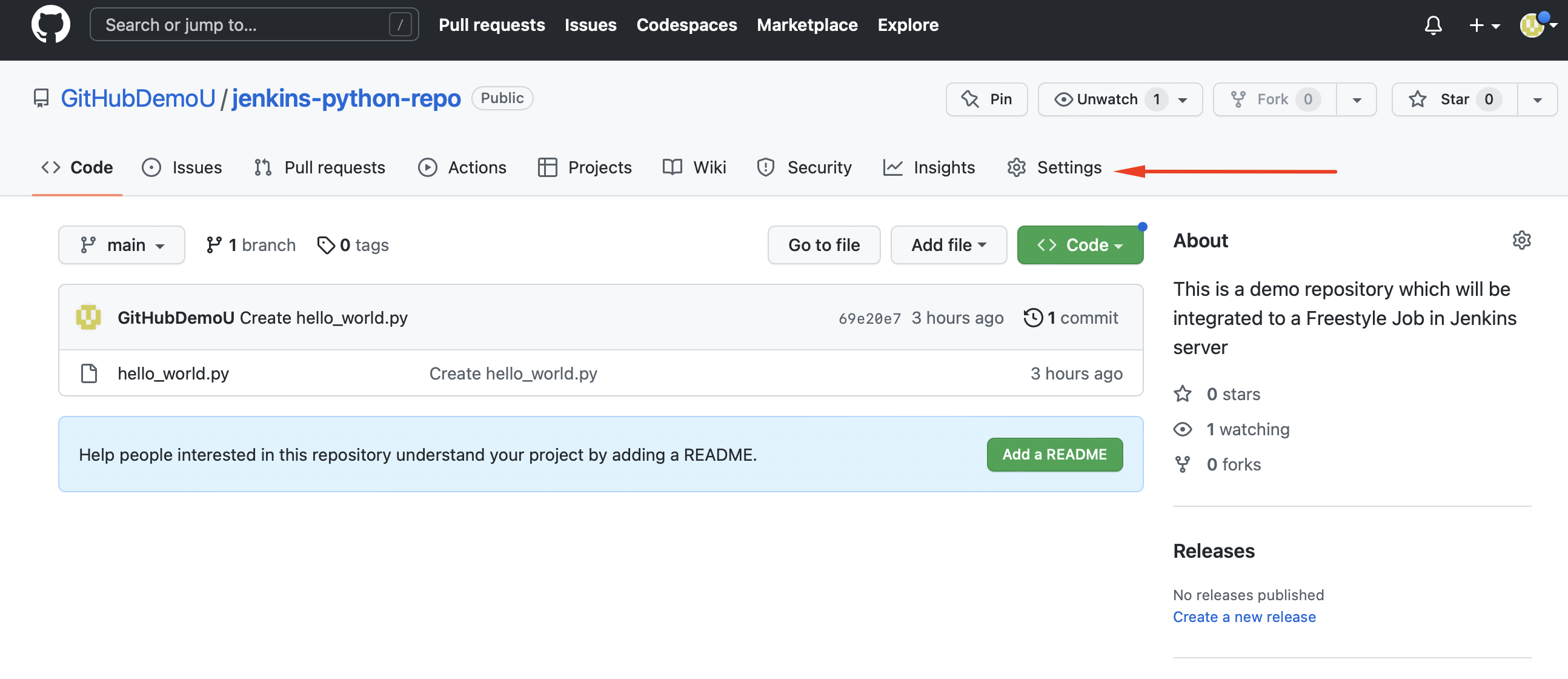View the 1 branch link
This screenshot has height=679, width=1568.
pos(251,245)
